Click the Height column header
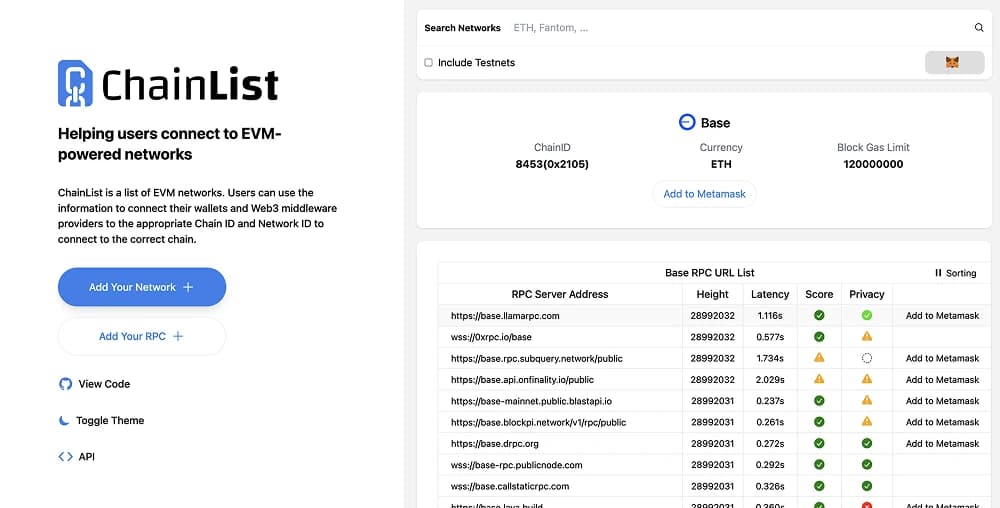The width and height of the screenshot is (1000, 508). [x=712, y=294]
